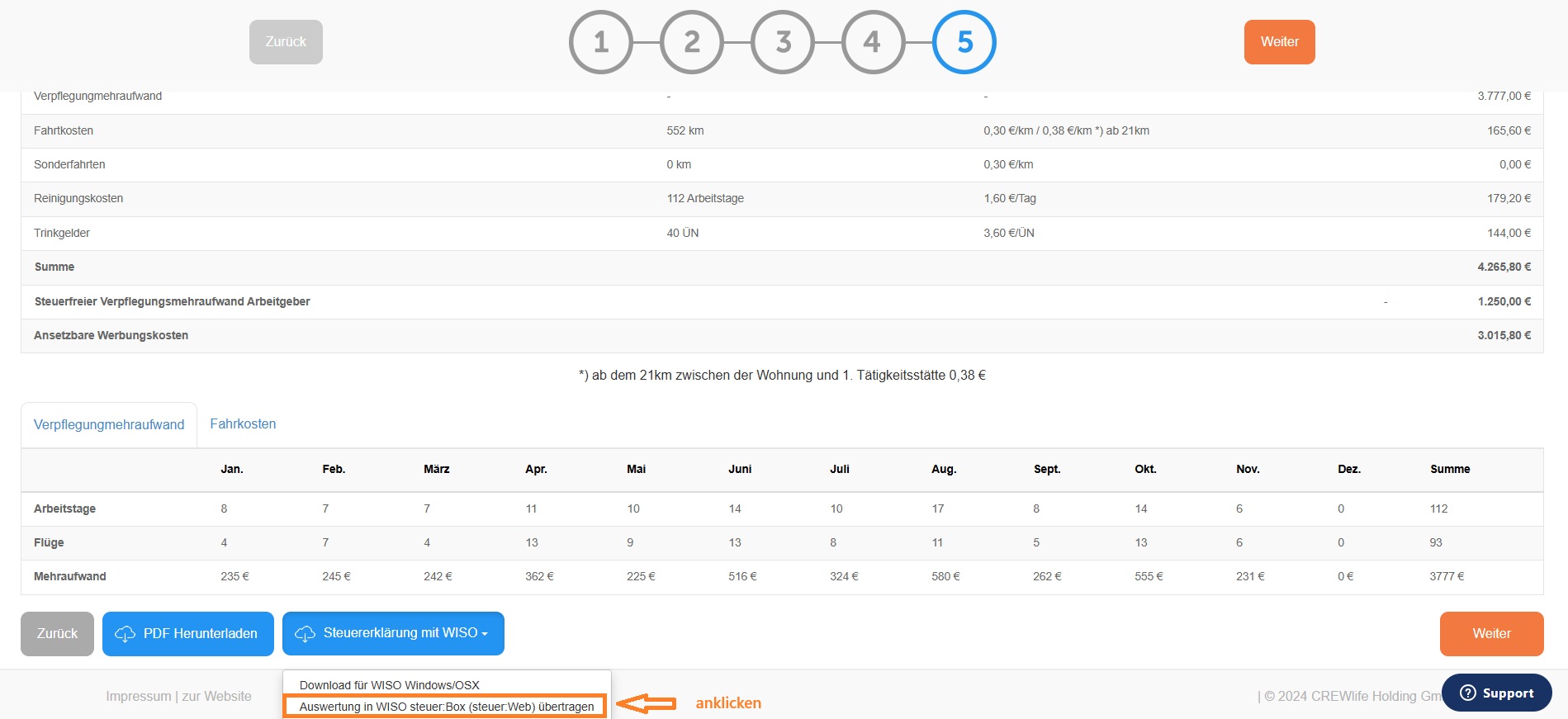The image size is (1568, 719).
Task: Click cloud icon on Steuererklärung mit WISO button
Action: (x=305, y=634)
